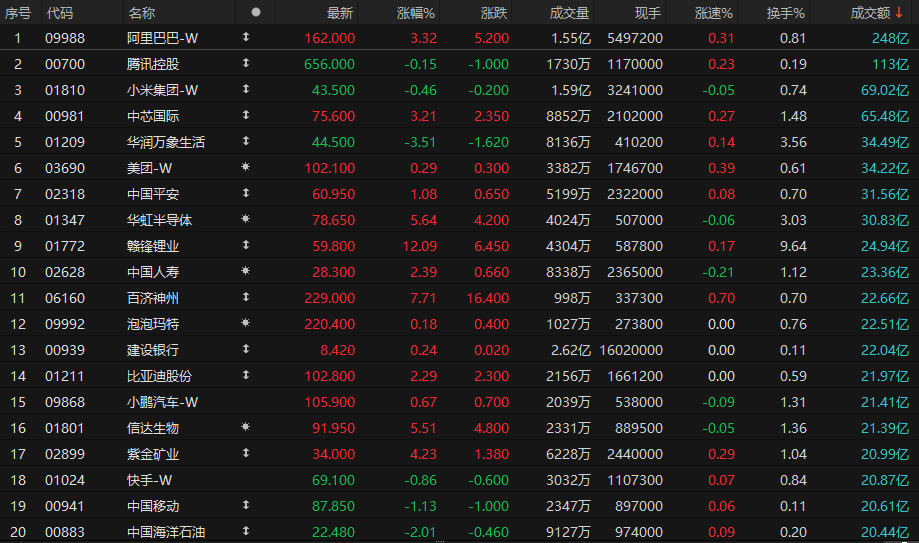
Task: Click stock code 02628
Action: click(65, 272)
